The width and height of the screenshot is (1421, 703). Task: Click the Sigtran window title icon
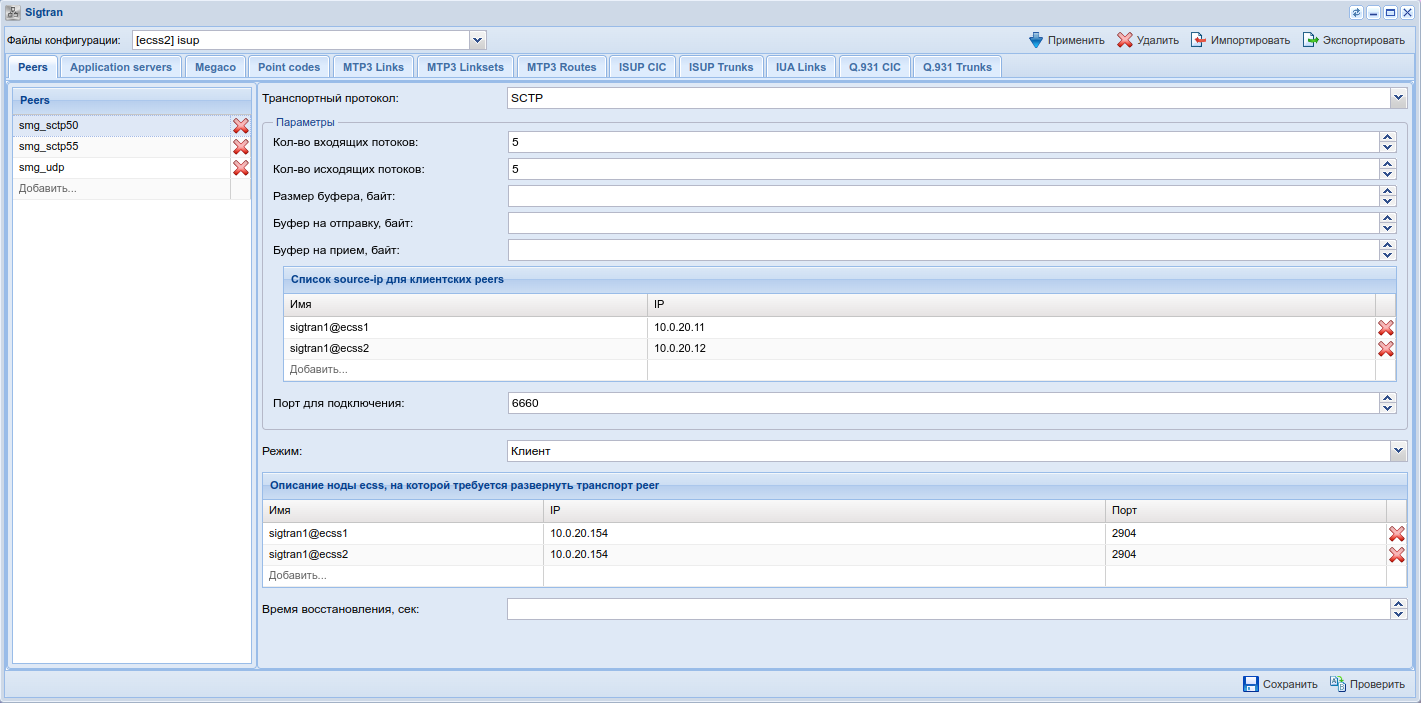14,12
